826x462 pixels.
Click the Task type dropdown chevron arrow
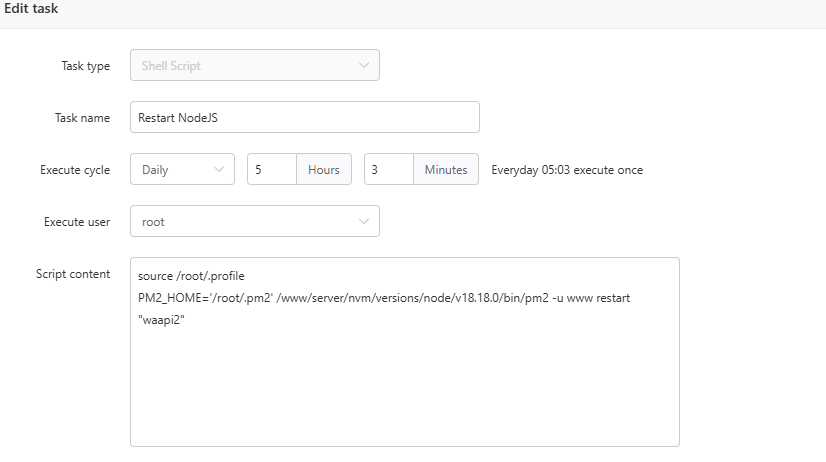pyautogui.click(x=363, y=66)
